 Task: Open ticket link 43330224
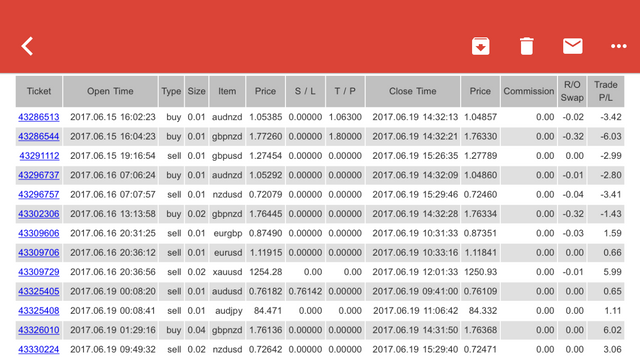(39, 350)
